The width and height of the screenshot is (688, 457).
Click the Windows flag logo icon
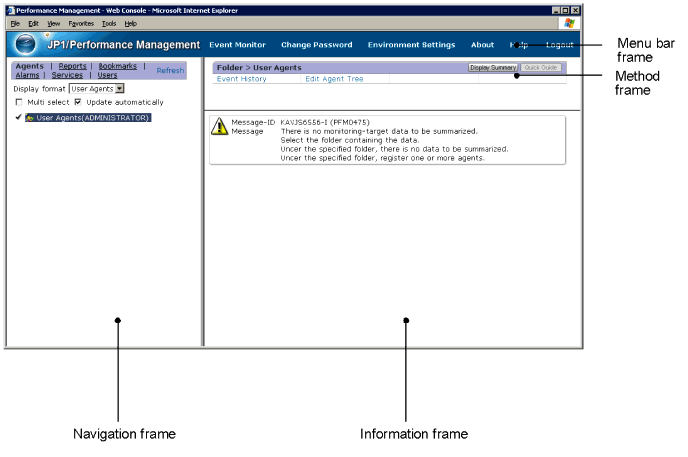(x=569, y=22)
